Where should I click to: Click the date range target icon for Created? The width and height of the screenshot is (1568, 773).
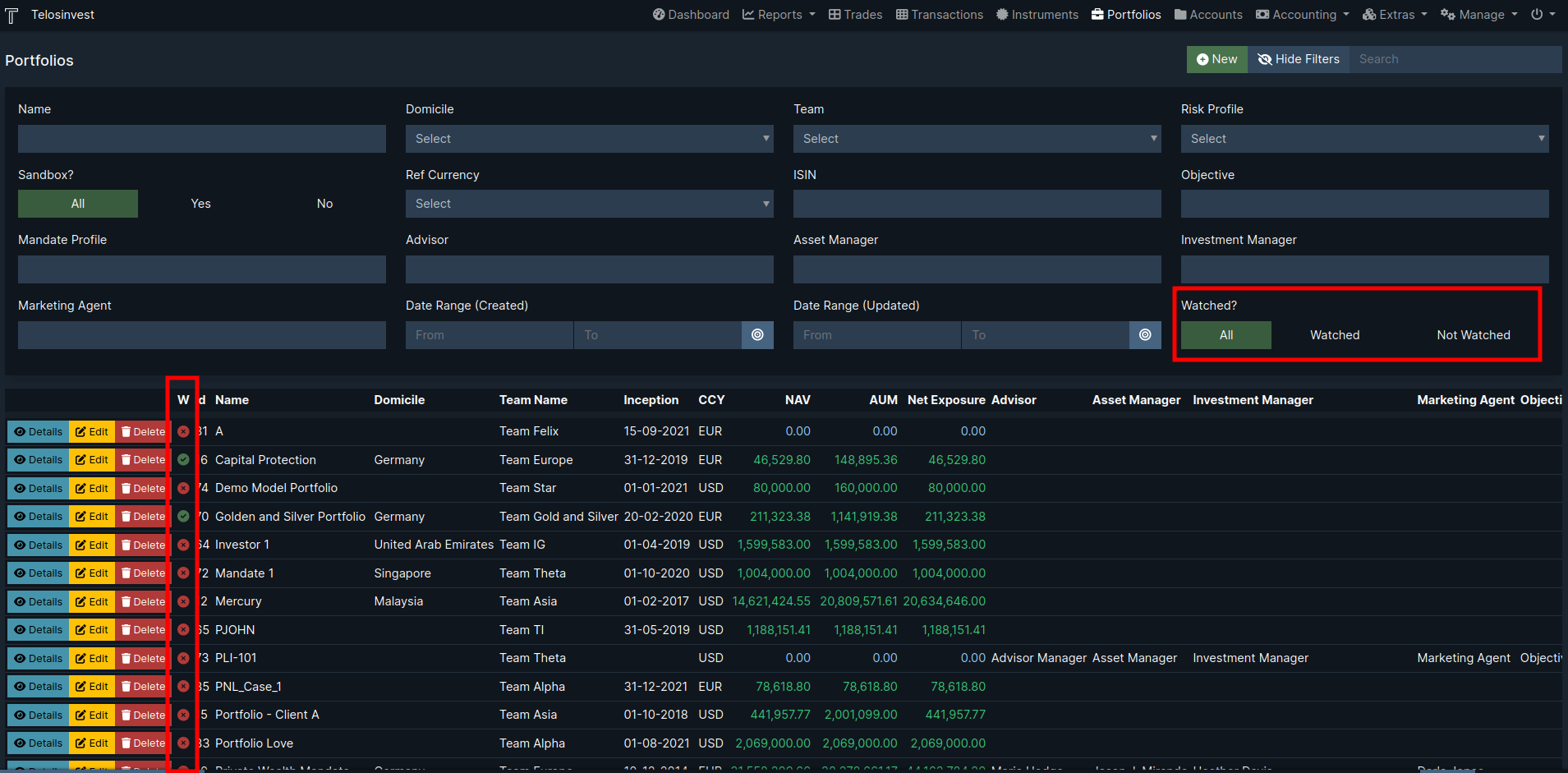757,335
